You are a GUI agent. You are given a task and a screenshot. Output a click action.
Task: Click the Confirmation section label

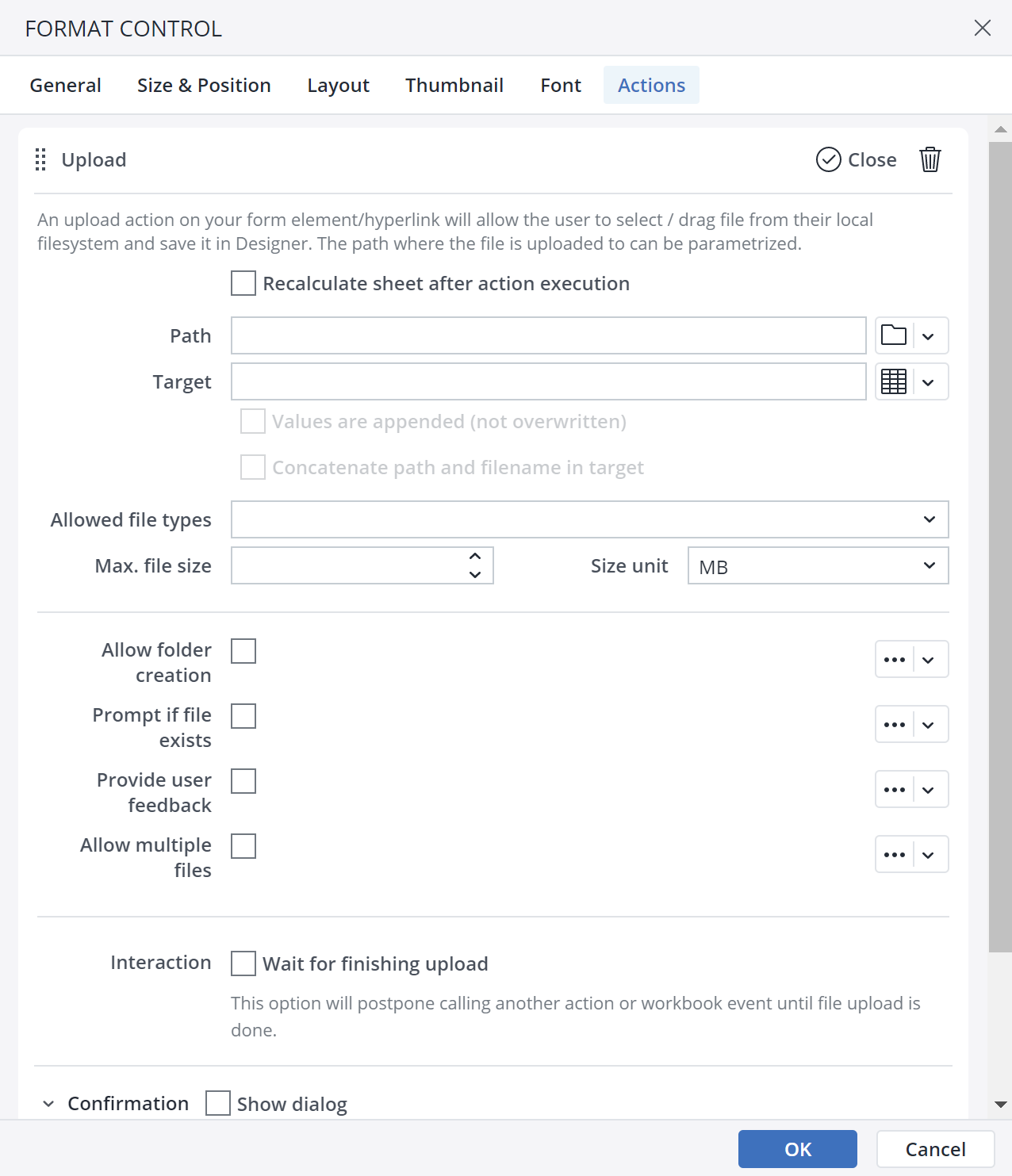pyautogui.click(x=128, y=1103)
